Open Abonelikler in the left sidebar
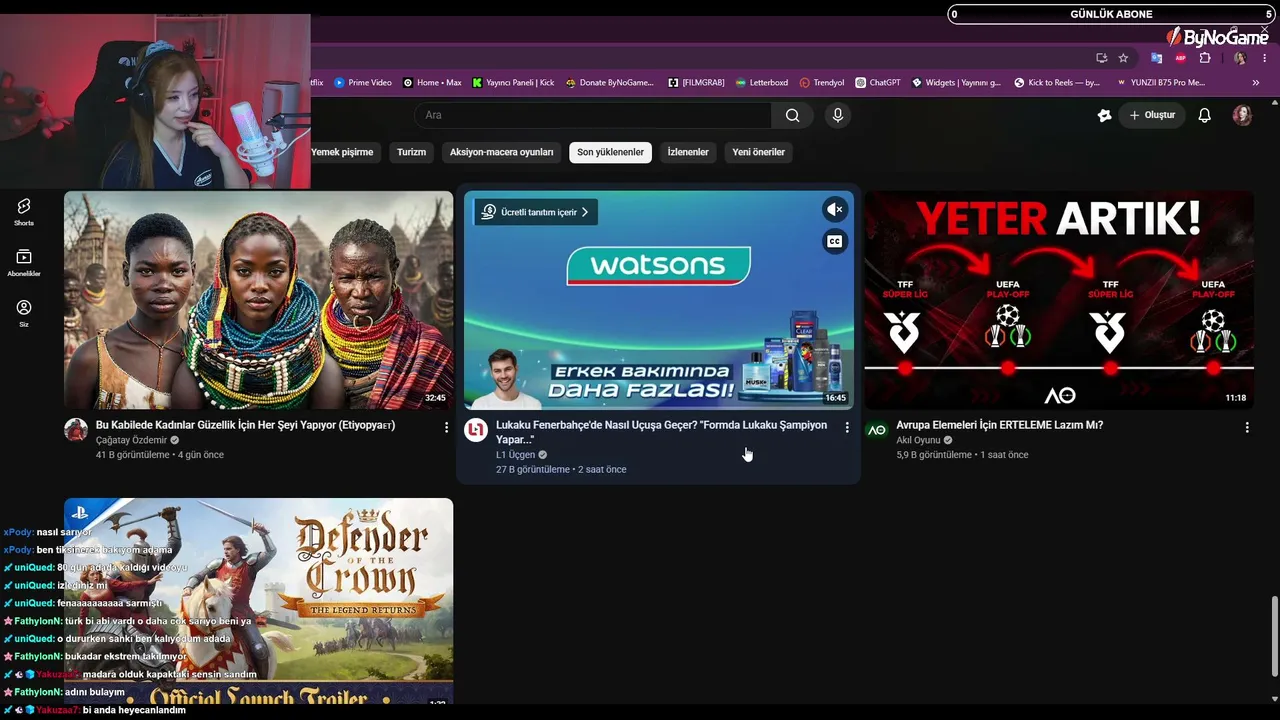 click(24, 263)
